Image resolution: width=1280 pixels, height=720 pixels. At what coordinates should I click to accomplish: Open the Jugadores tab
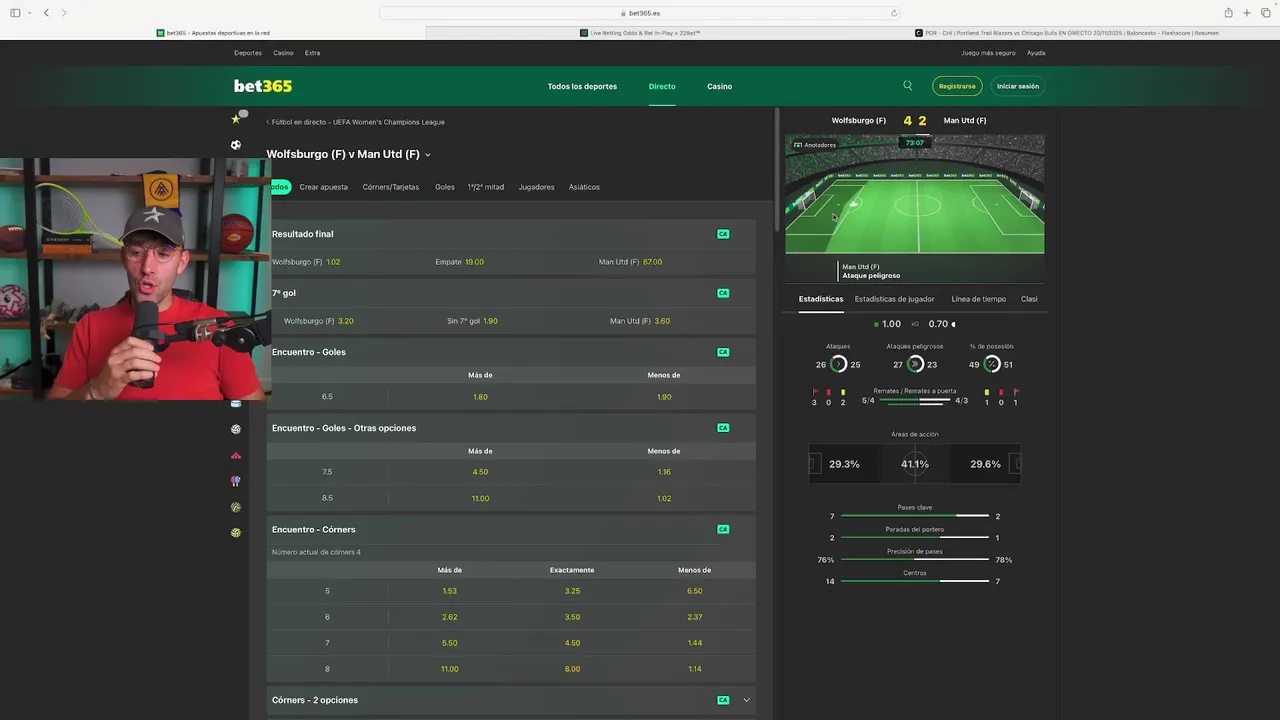(x=536, y=187)
